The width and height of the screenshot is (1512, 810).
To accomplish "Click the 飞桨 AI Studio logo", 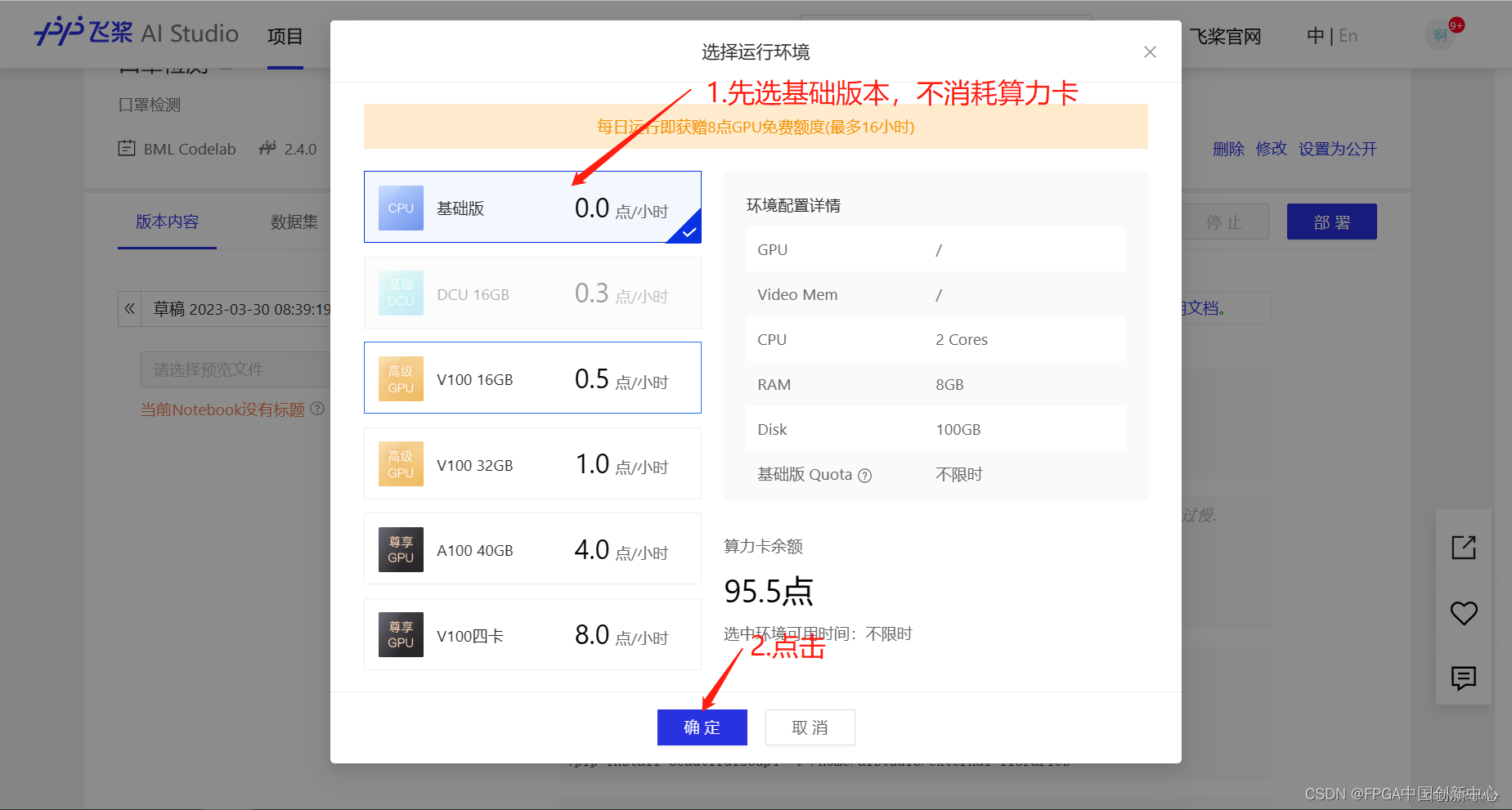I will (x=137, y=33).
